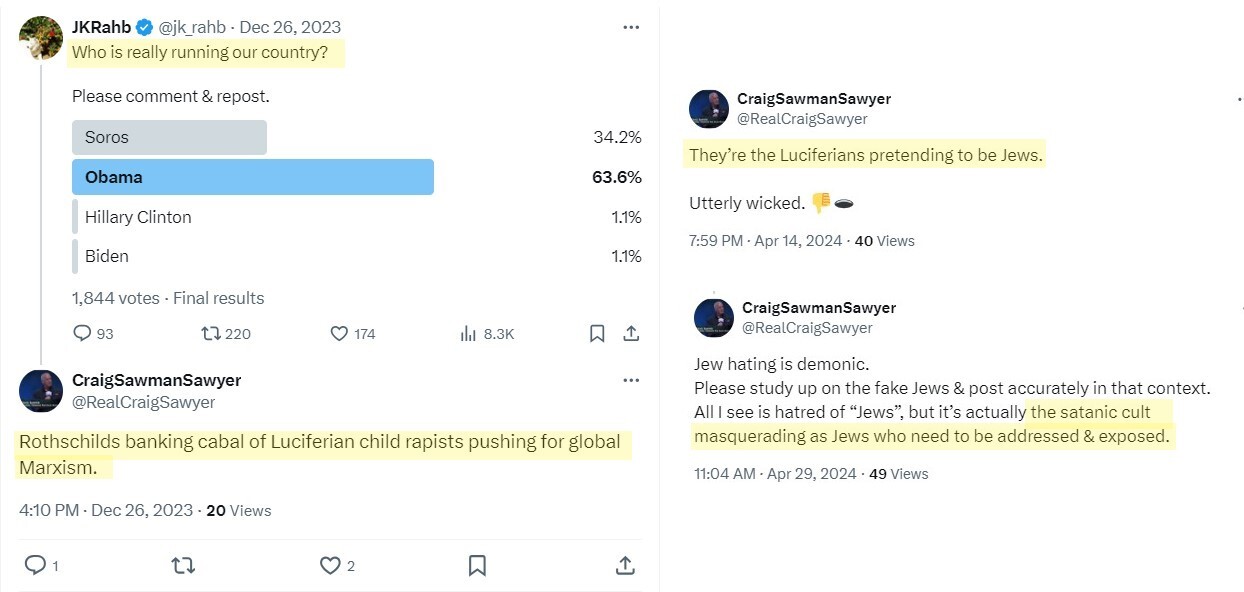This screenshot has height=592, width=1244.
Task: Click the share icon on the poll tweet
Action: tap(631, 333)
